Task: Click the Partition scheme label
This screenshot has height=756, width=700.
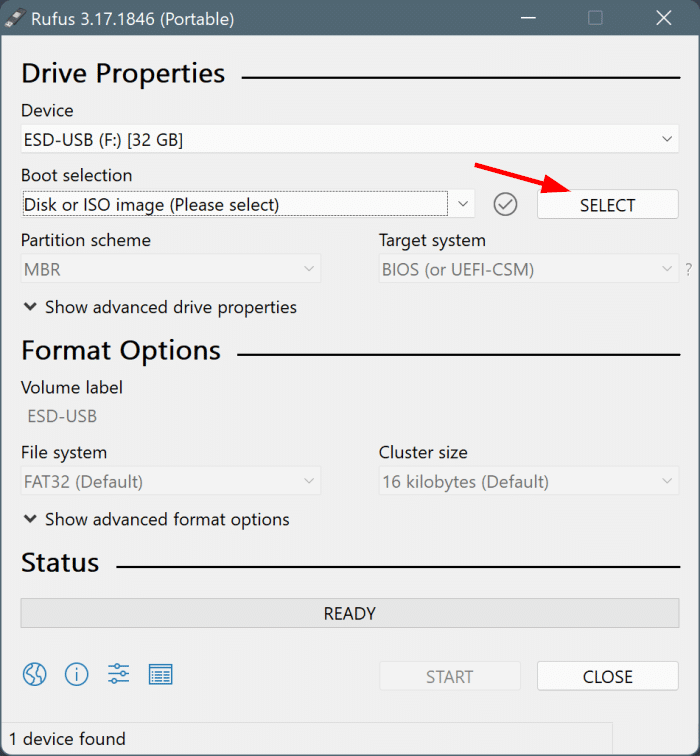Action: (86, 240)
